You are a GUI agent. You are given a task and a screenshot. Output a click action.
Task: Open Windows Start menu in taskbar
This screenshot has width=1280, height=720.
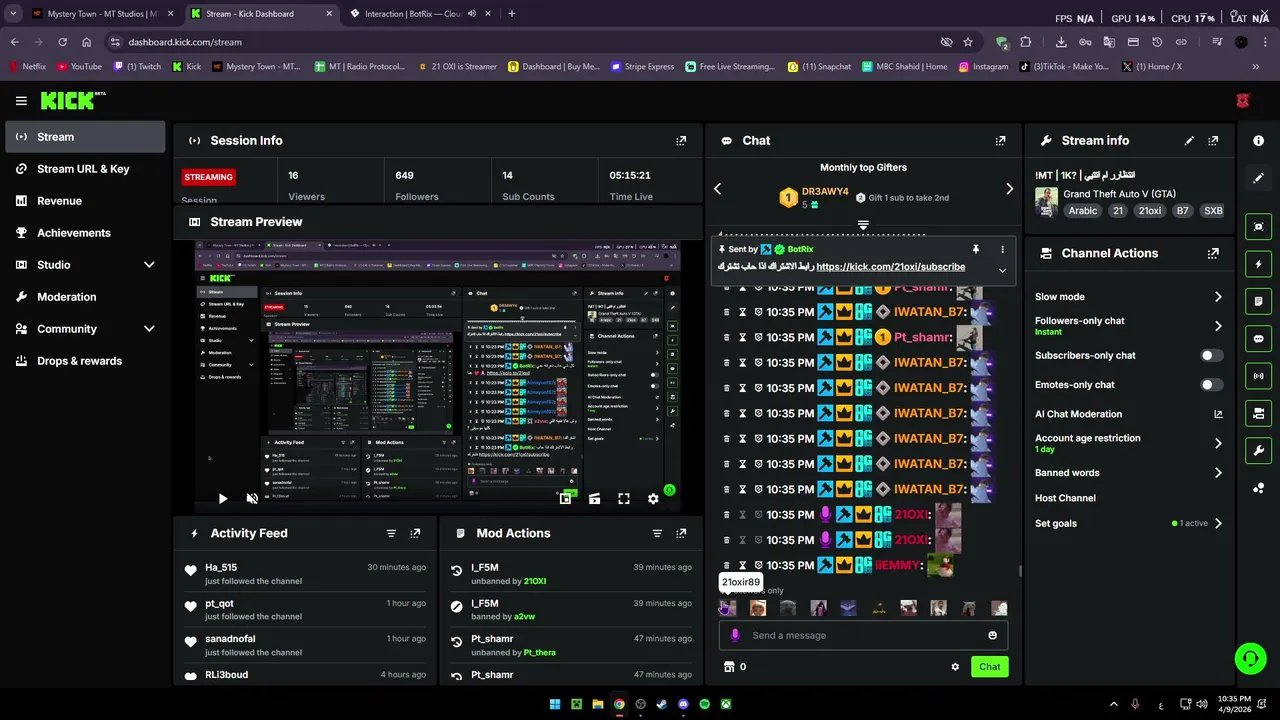tap(555, 704)
